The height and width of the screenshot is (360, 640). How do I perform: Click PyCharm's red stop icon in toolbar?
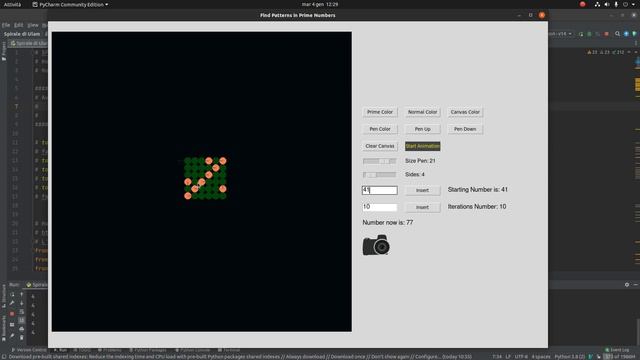[607, 34]
